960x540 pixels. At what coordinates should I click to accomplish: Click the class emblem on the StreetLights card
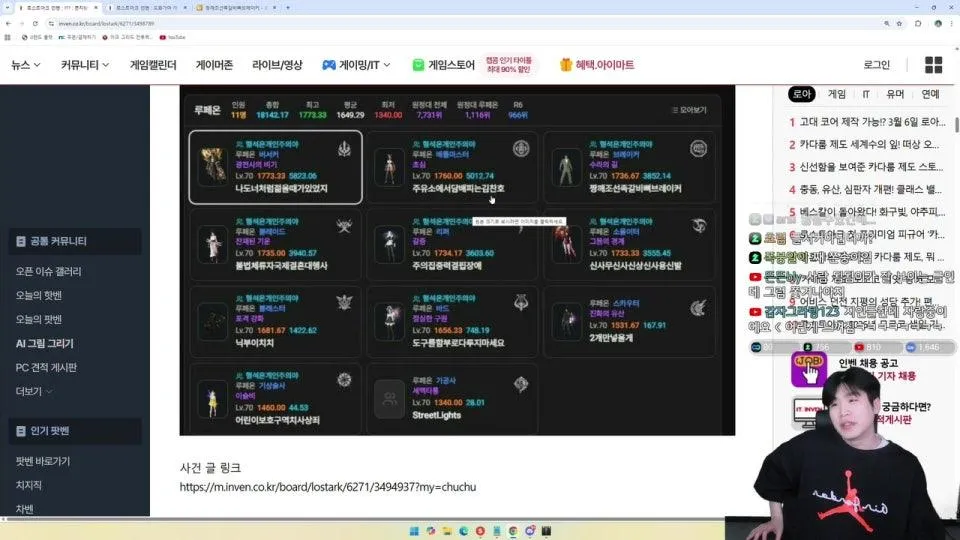[521, 384]
